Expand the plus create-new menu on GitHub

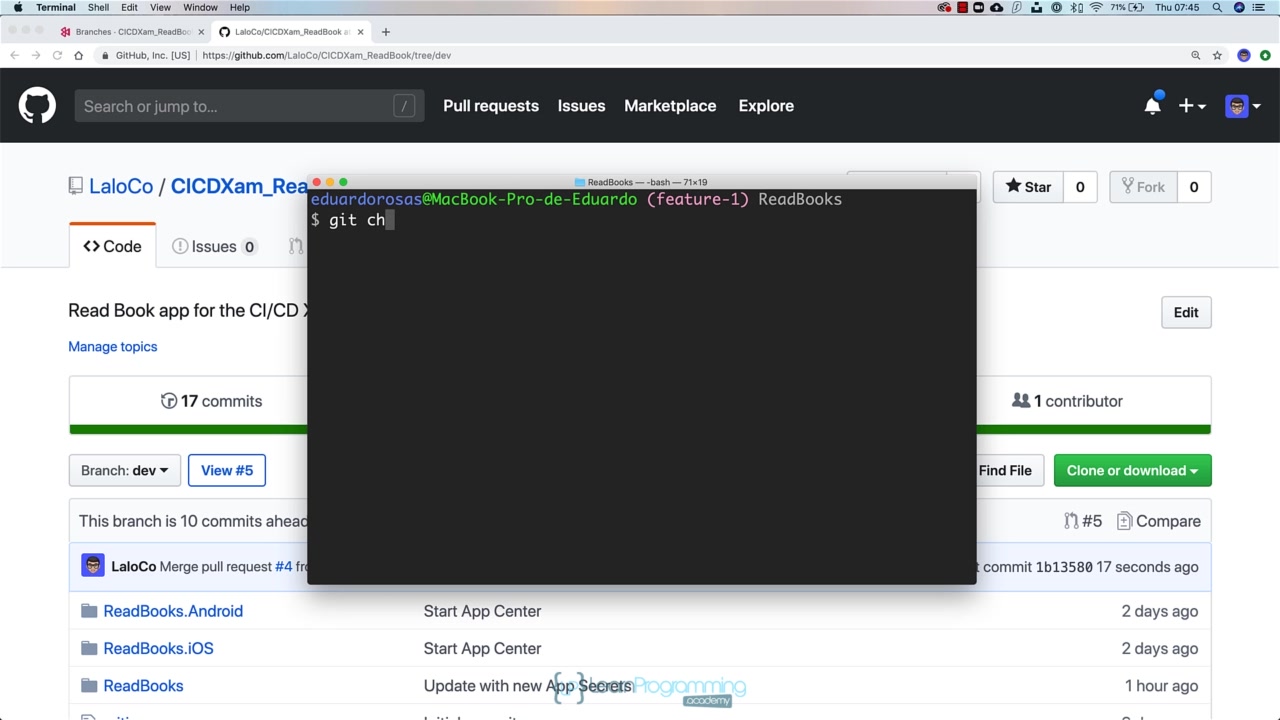[x=1192, y=106]
